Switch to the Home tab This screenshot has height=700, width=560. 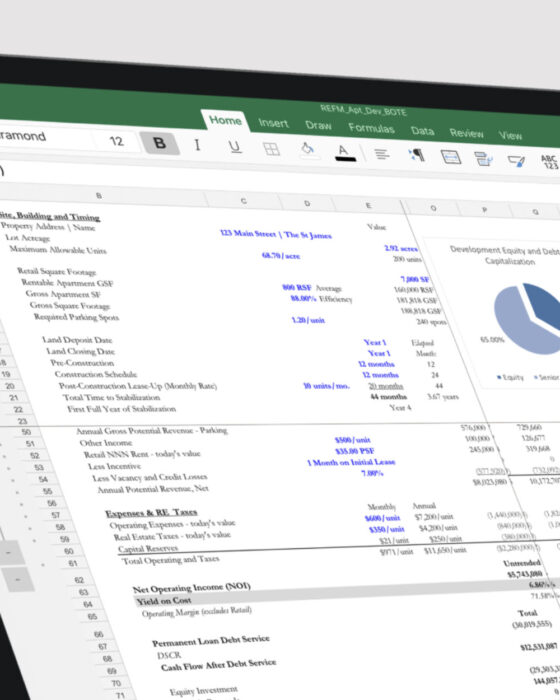click(226, 120)
